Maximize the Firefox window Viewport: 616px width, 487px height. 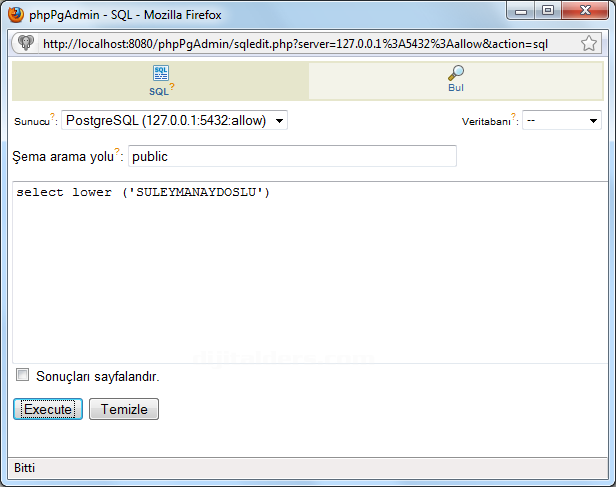[x=548, y=11]
